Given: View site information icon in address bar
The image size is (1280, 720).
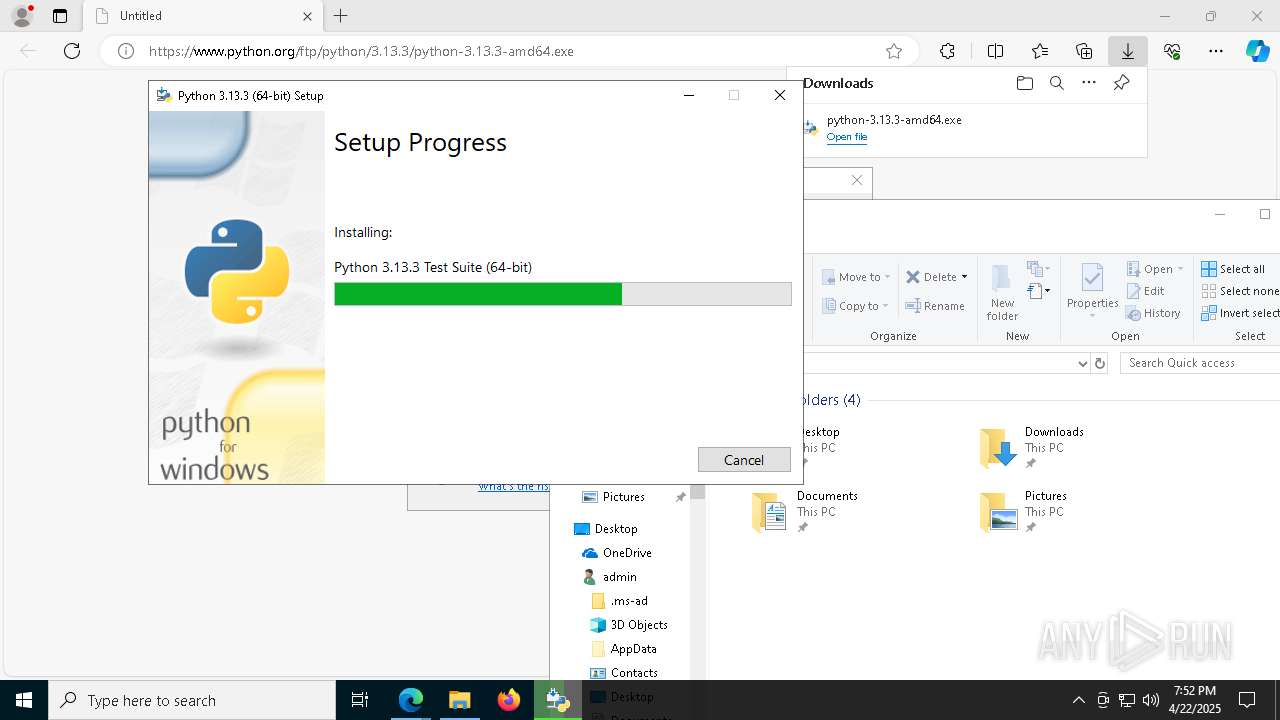Looking at the screenshot, I should pyautogui.click(x=126, y=51).
